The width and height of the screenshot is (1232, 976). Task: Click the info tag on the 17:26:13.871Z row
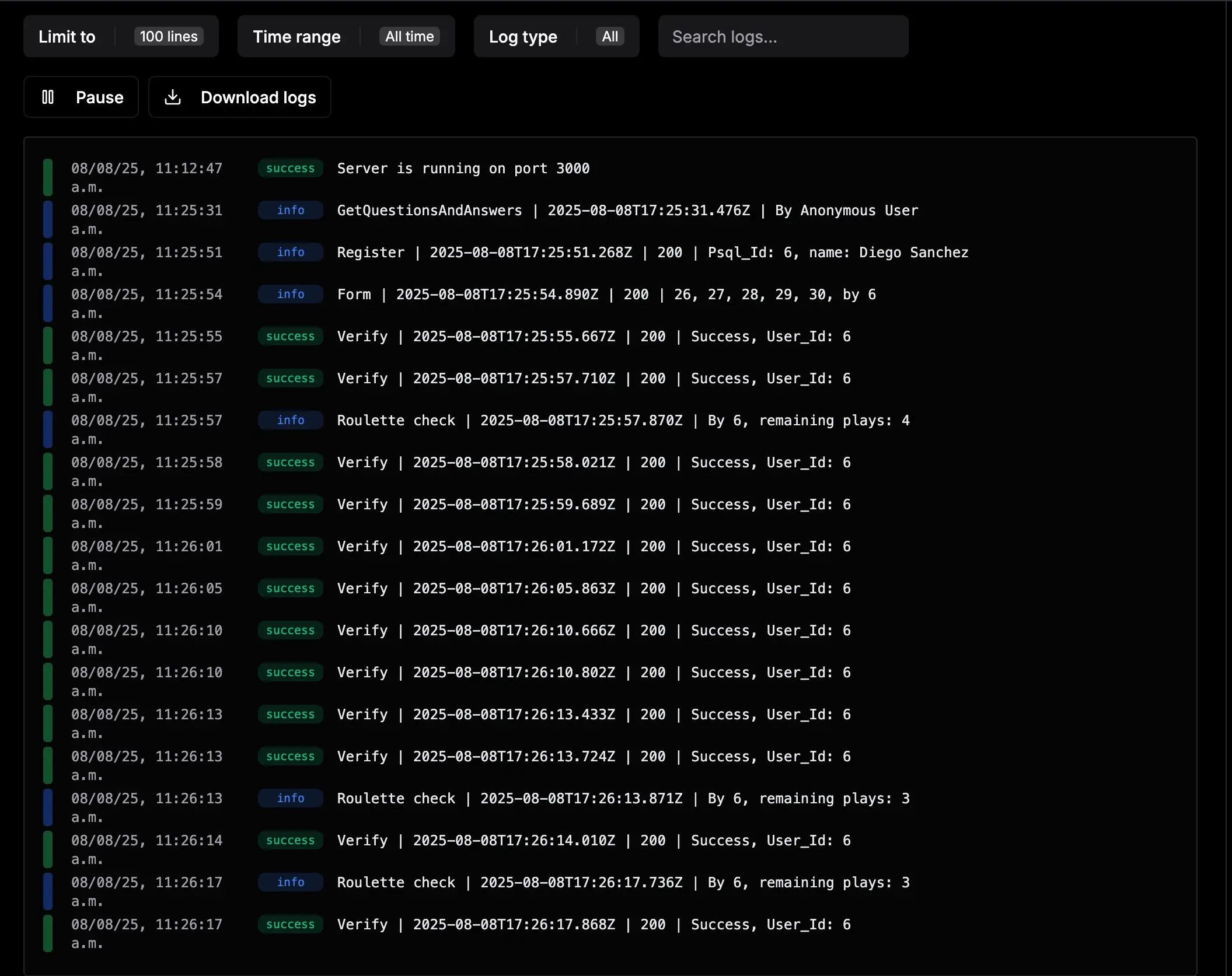click(x=290, y=799)
